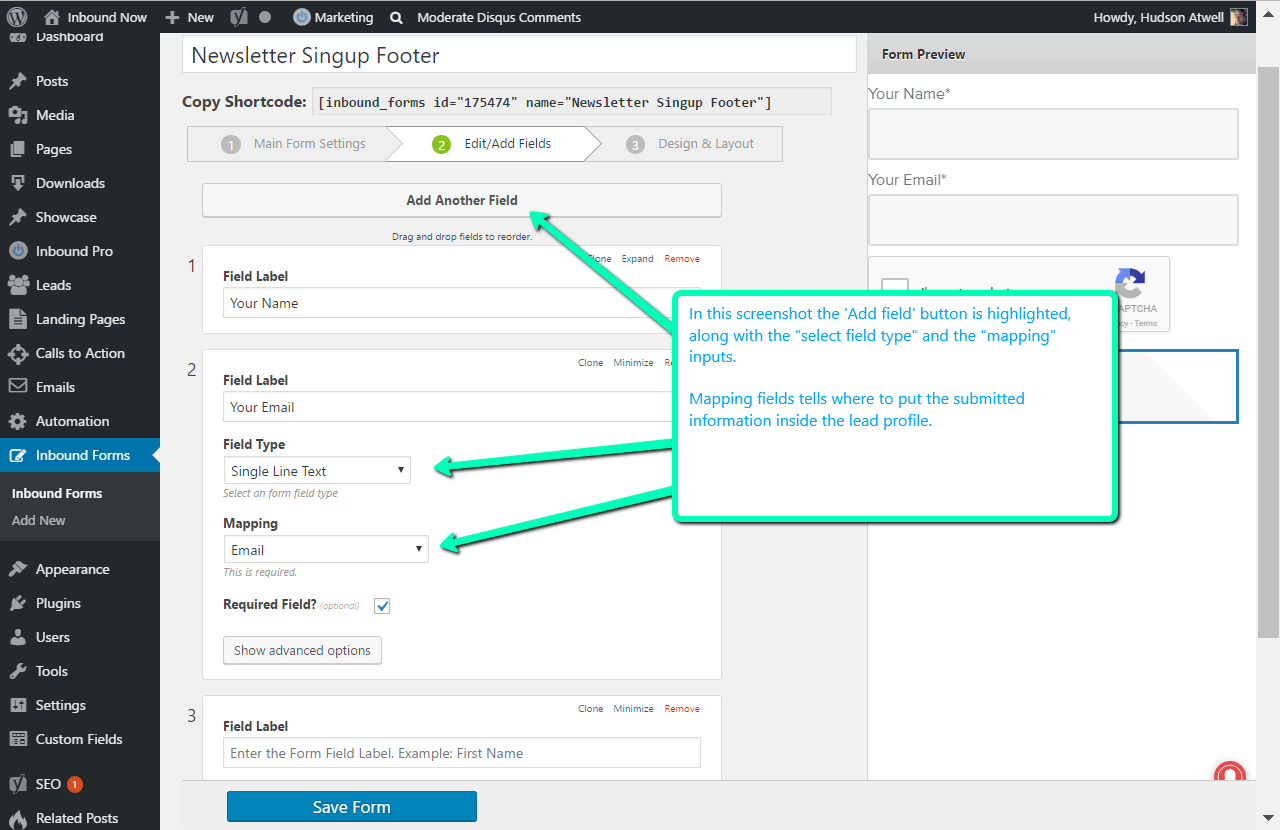The width and height of the screenshot is (1280, 830).
Task: Toggle the Required Field checkbox
Action: 382,606
